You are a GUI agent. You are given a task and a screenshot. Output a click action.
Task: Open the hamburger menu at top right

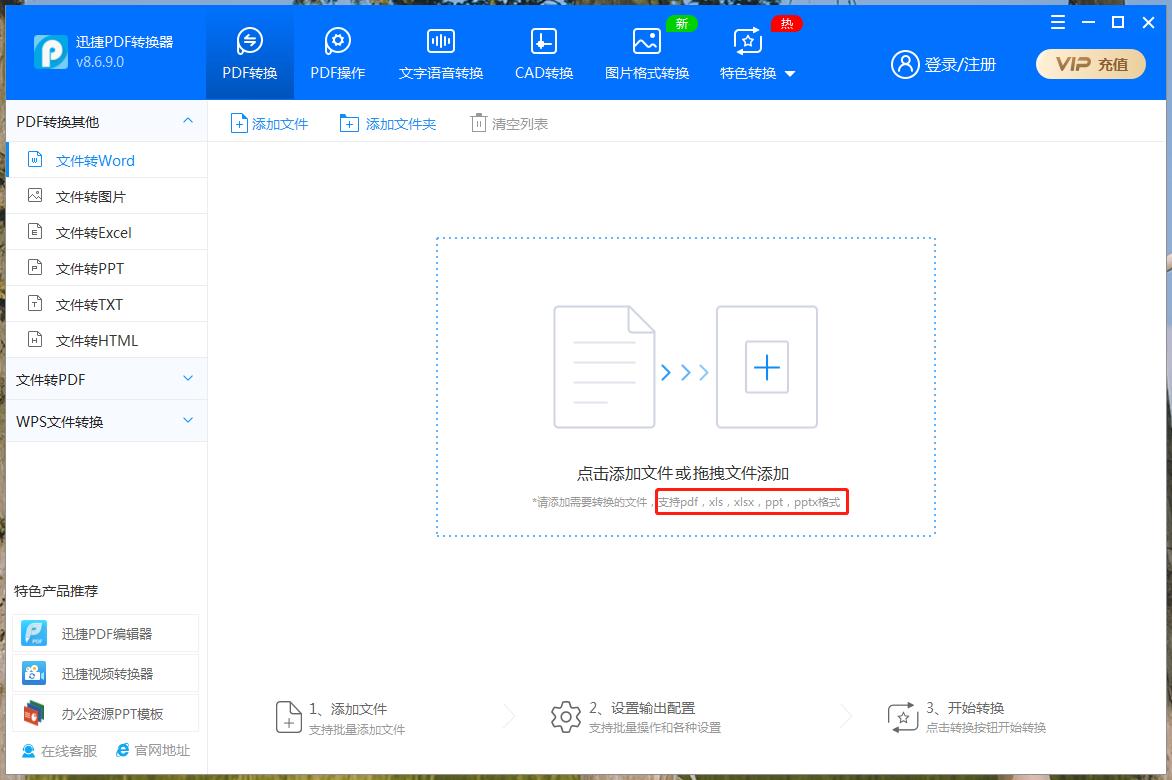coord(1058,22)
